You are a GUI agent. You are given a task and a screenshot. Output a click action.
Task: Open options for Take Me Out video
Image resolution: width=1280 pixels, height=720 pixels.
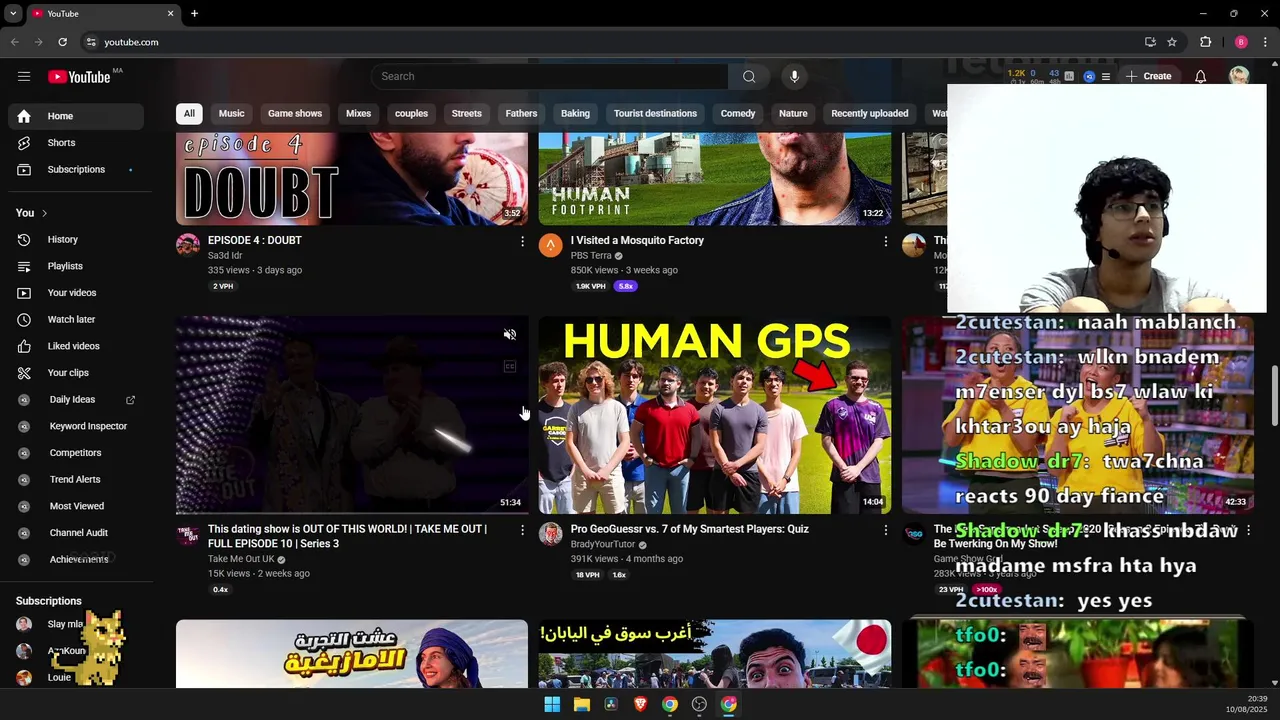coord(522,530)
